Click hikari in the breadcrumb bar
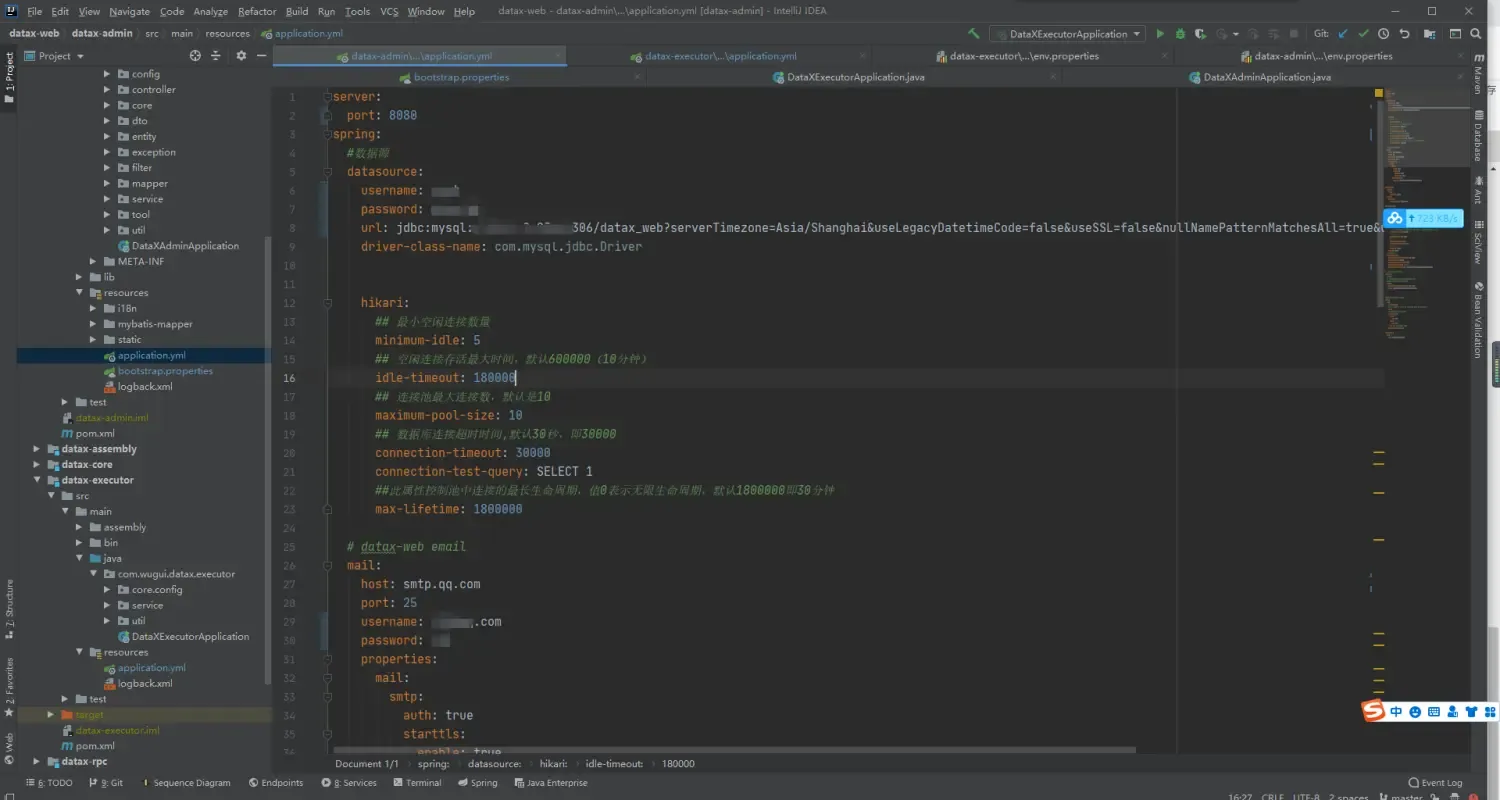 (555, 763)
